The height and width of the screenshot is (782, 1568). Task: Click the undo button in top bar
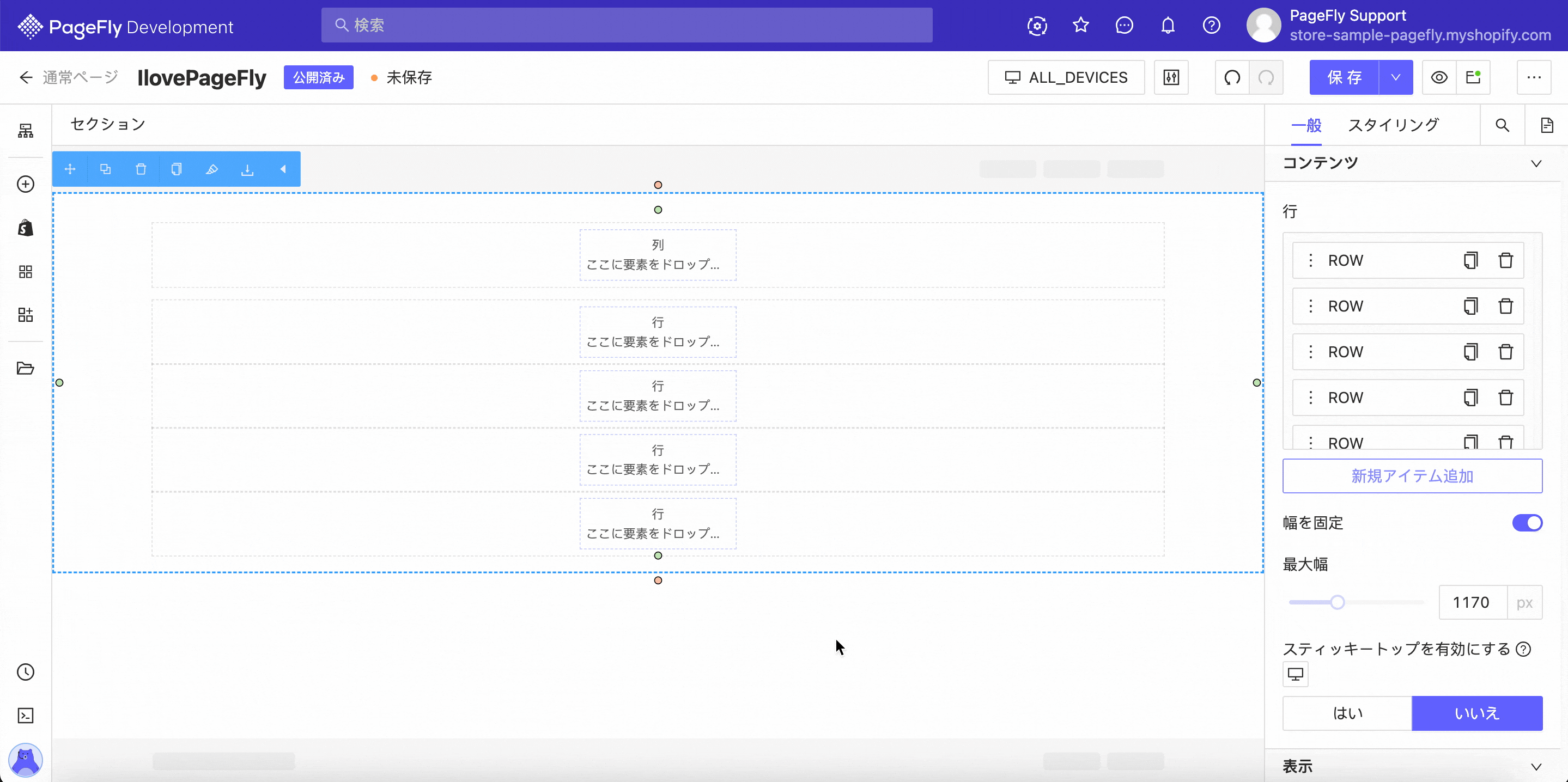coord(1232,77)
